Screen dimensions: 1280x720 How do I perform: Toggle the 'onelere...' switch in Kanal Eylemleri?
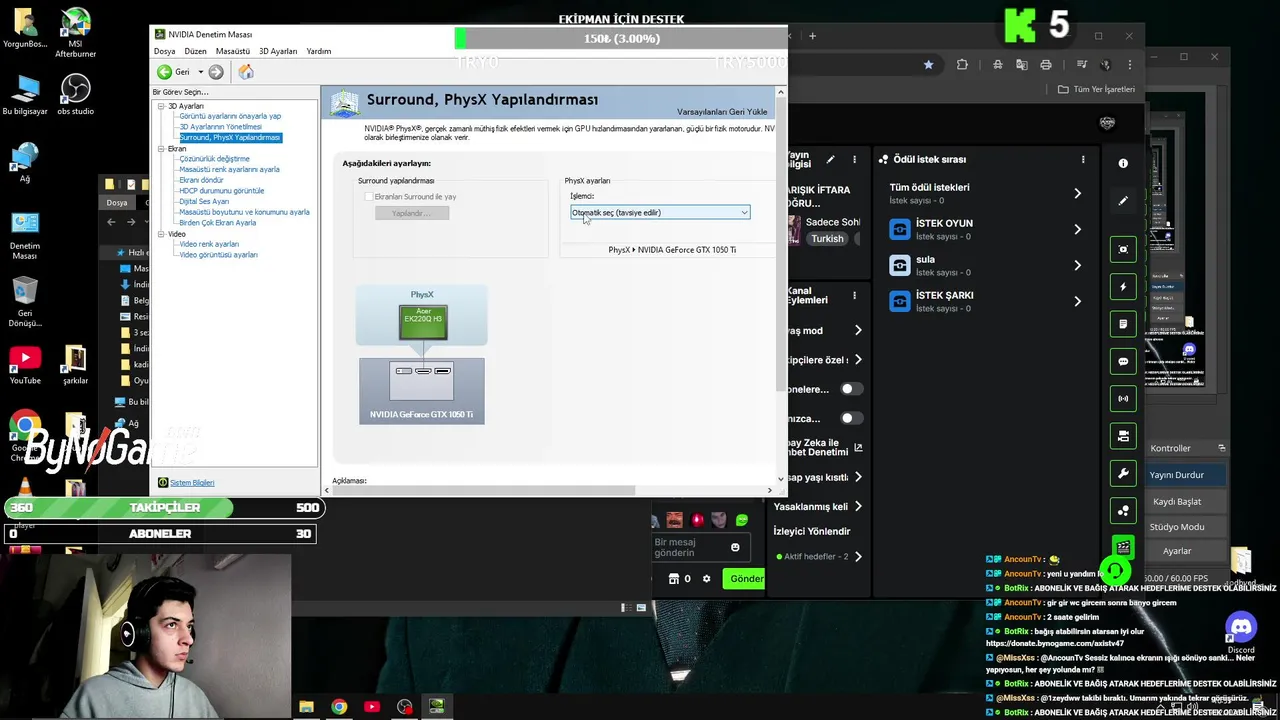(x=851, y=389)
